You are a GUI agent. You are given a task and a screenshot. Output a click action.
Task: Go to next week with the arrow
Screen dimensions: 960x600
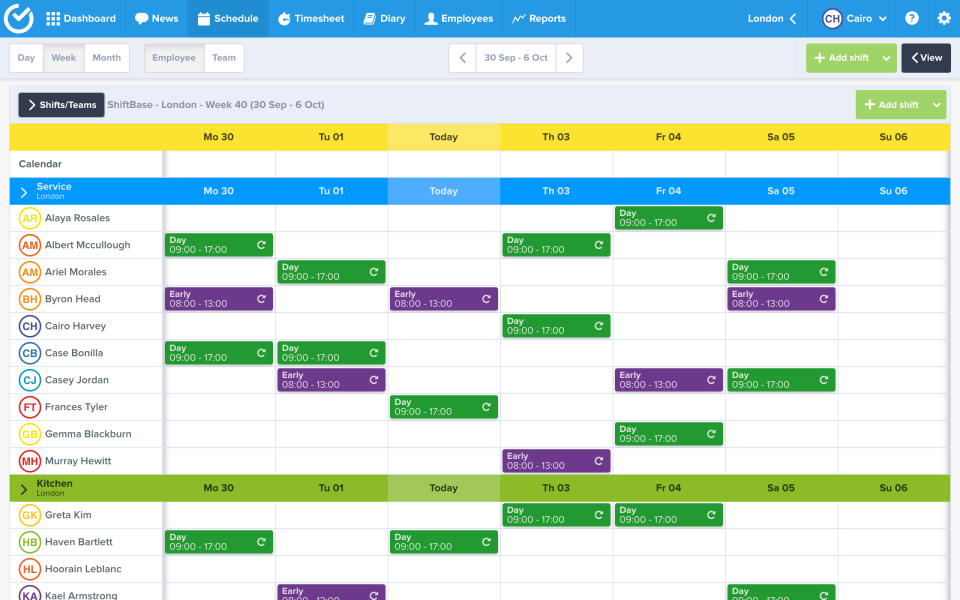[x=569, y=58]
